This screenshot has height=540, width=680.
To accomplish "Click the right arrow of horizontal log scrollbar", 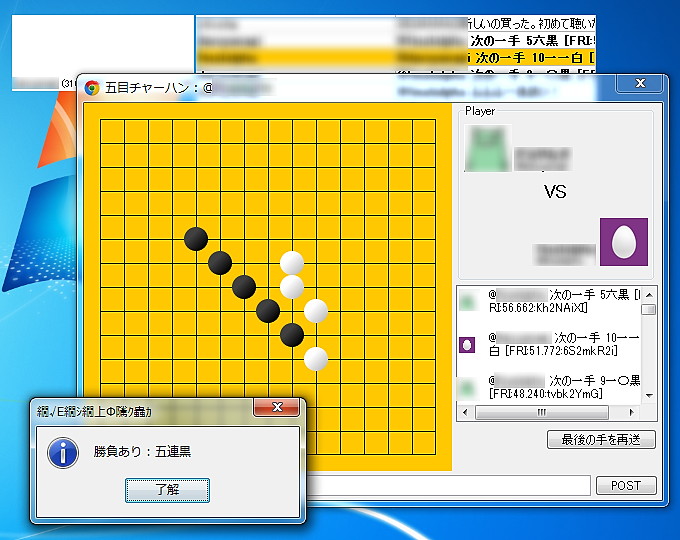I will 631,412.
